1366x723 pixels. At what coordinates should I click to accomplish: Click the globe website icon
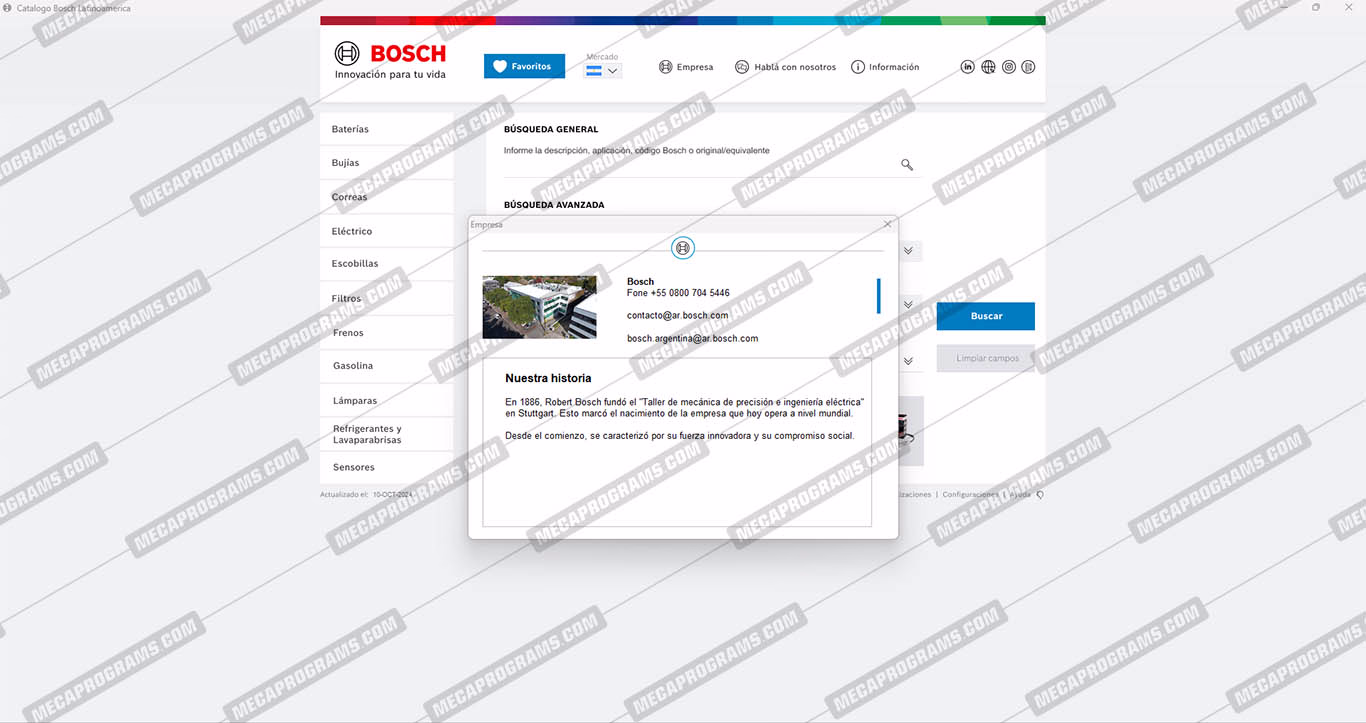(988, 67)
